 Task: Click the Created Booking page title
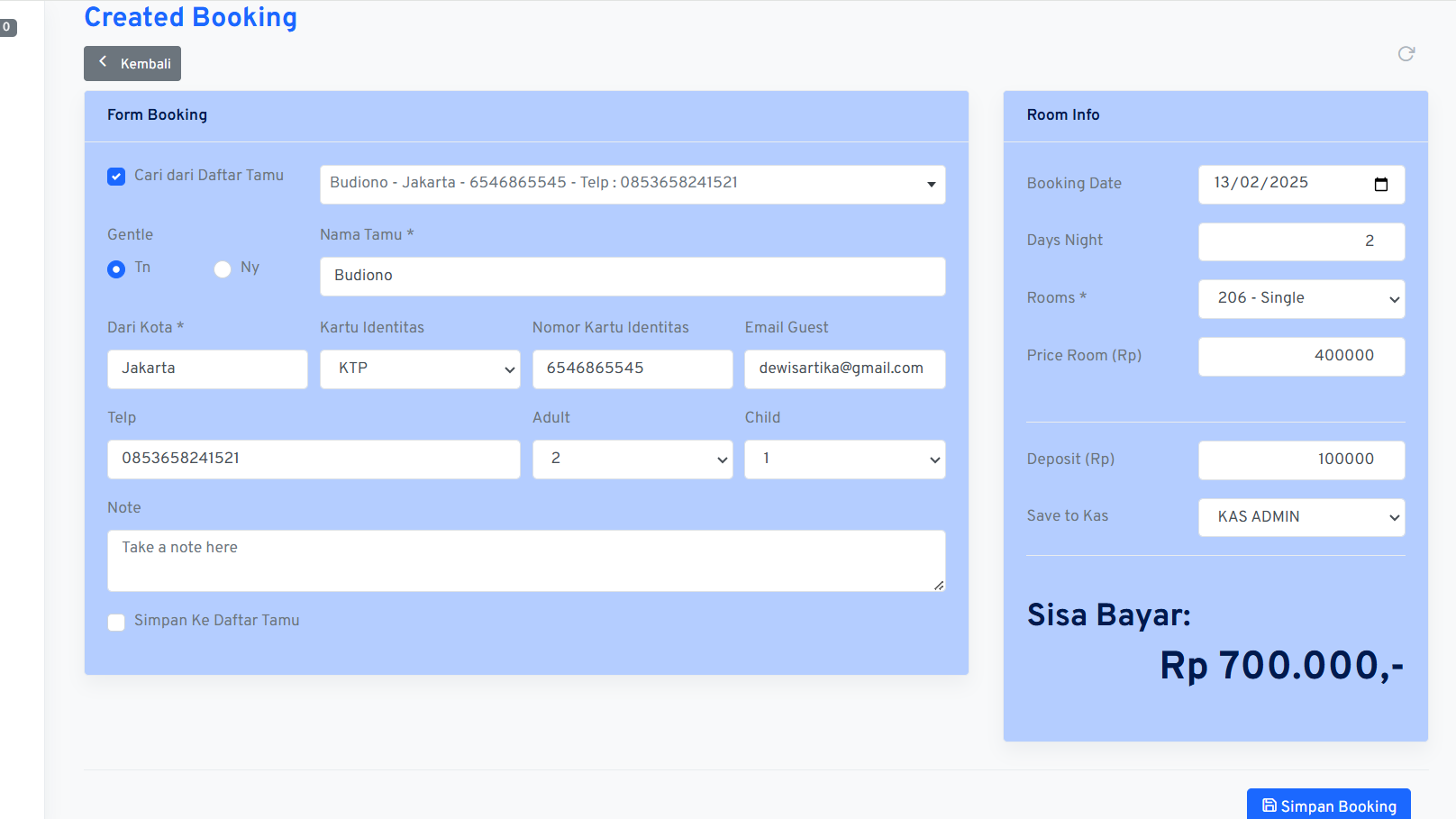click(190, 18)
